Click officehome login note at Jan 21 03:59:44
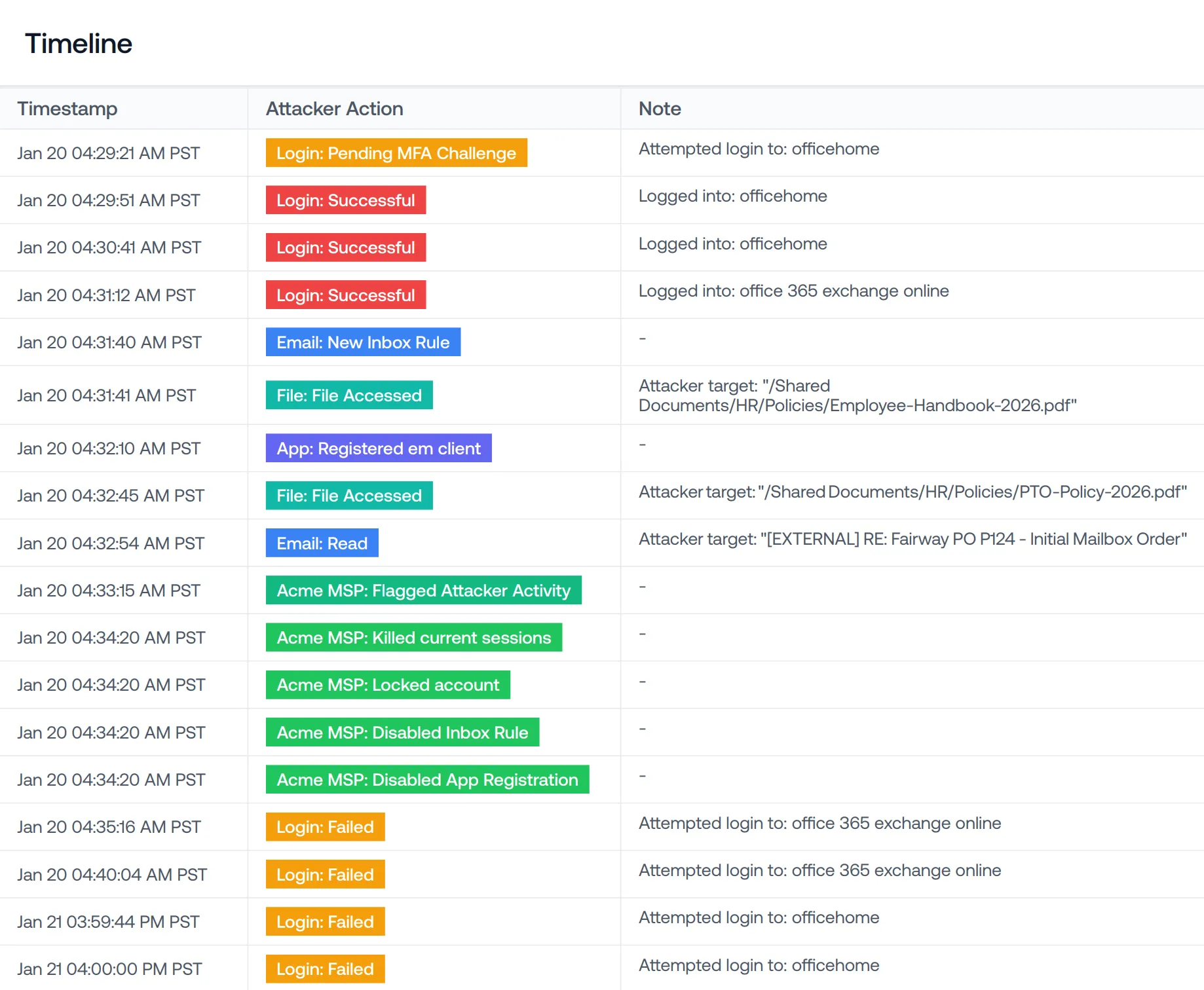 (x=759, y=918)
